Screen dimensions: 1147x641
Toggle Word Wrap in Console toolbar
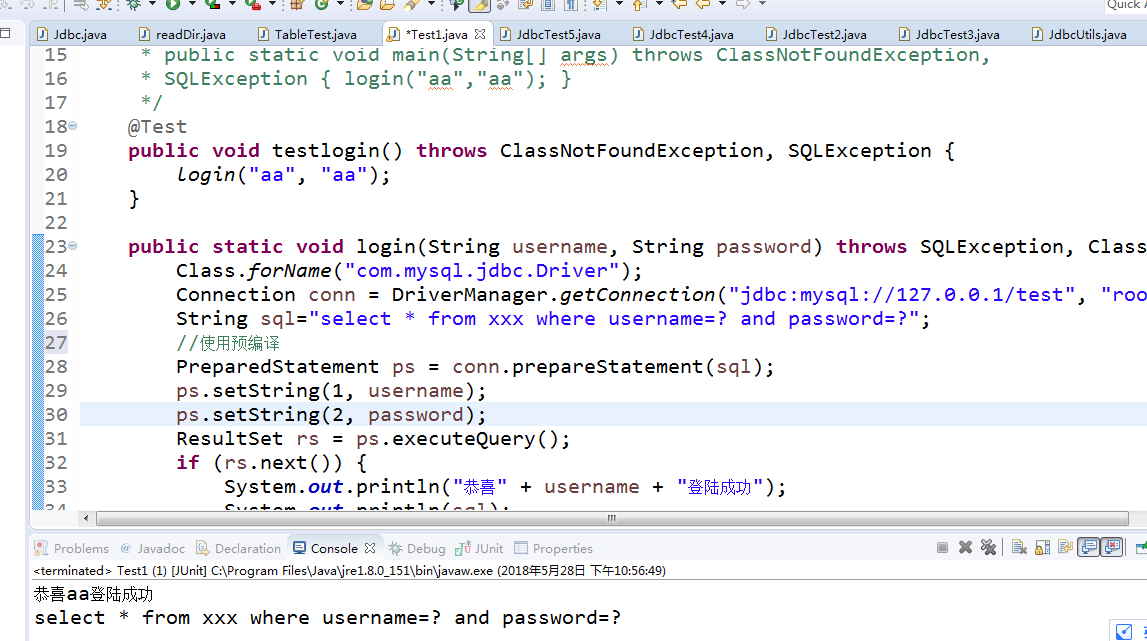click(x=1065, y=547)
